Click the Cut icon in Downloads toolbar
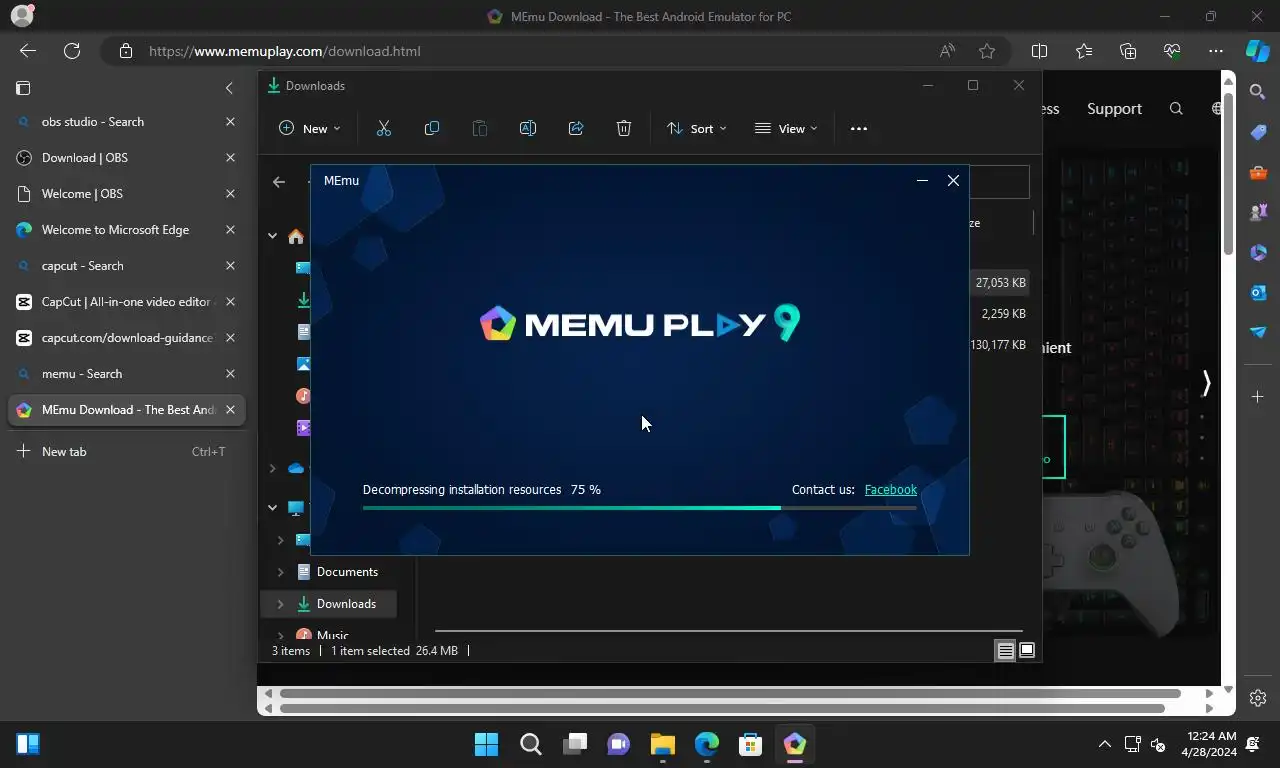 383,128
